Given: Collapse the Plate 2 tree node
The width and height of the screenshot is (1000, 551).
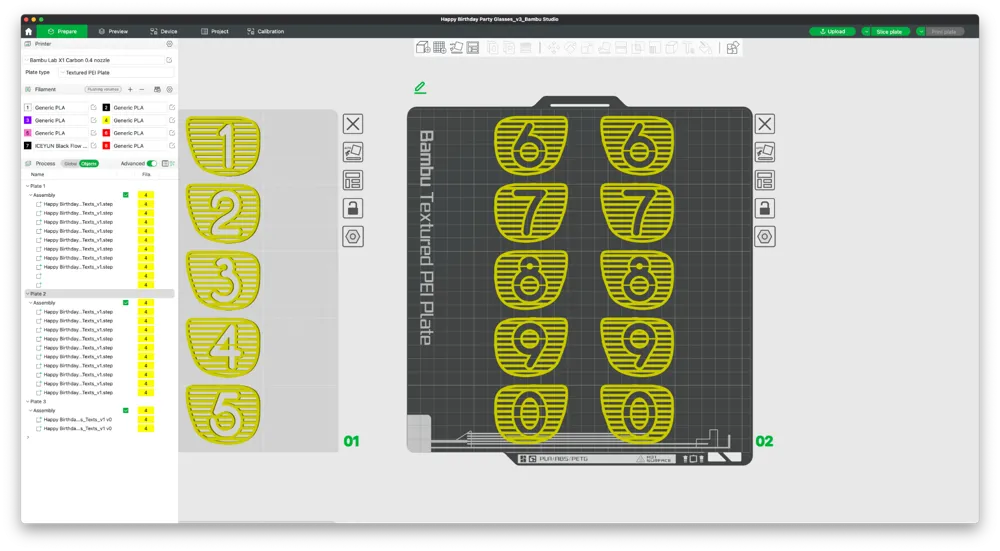Looking at the screenshot, I should click(27, 294).
